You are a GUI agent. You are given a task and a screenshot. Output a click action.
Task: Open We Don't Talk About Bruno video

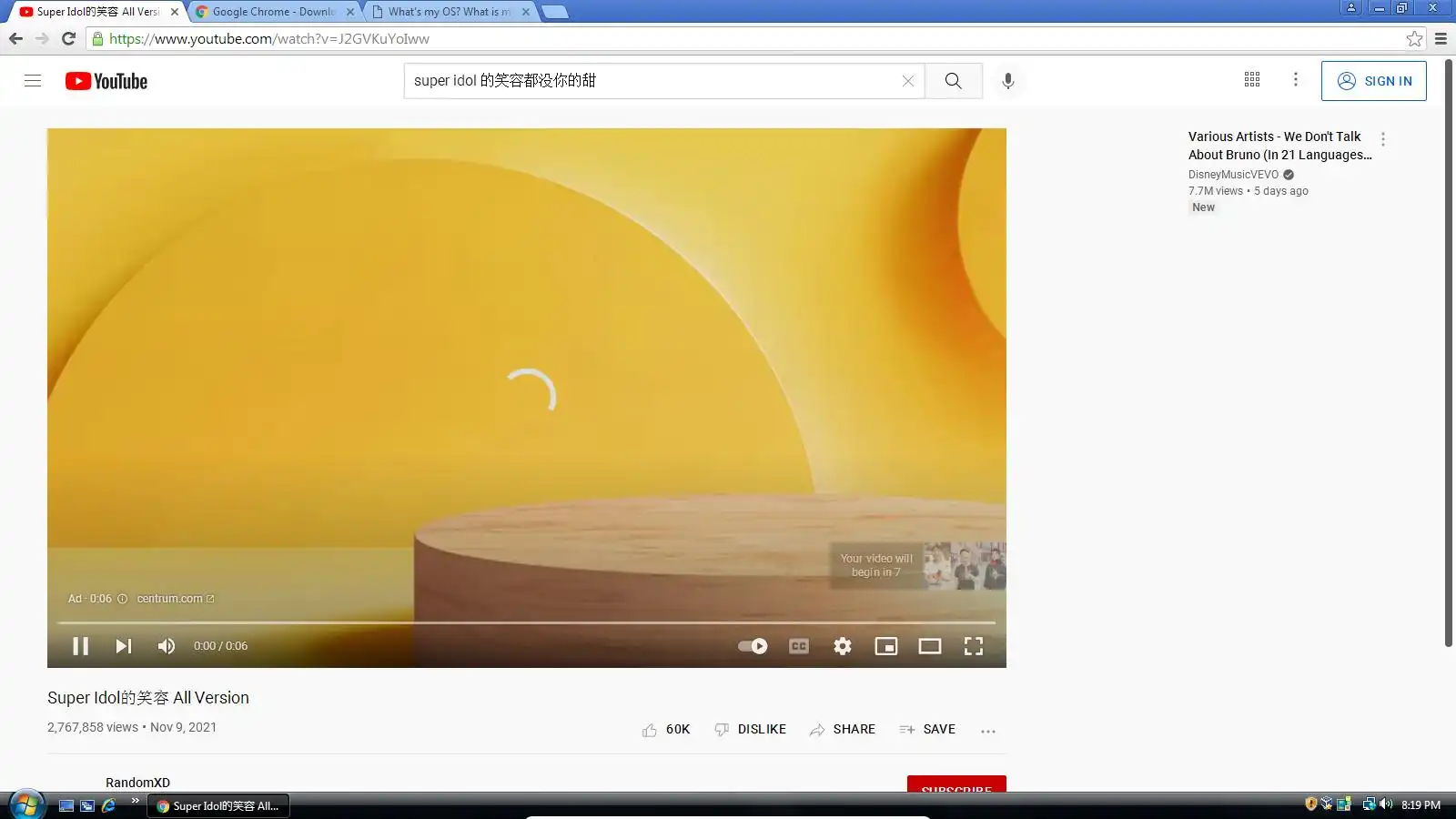coord(1279,146)
